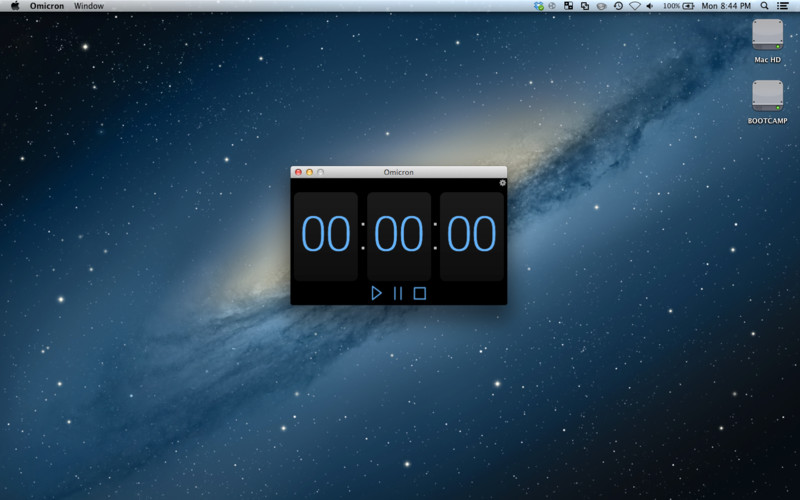
Task: Open Notification Center list icon
Action: coord(783,6)
